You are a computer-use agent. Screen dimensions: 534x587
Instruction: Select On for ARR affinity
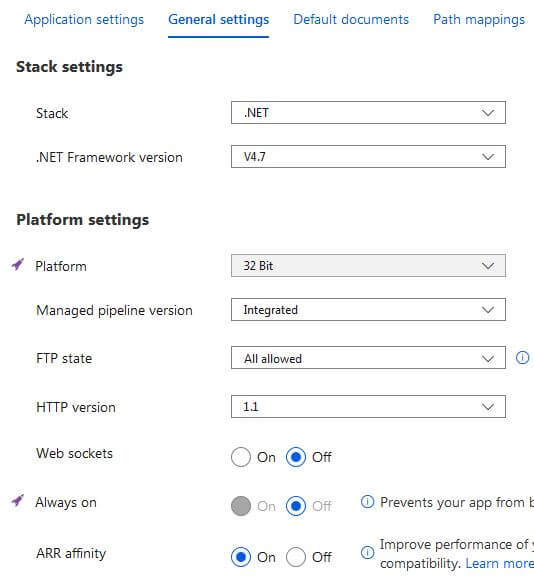(x=241, y=557)
